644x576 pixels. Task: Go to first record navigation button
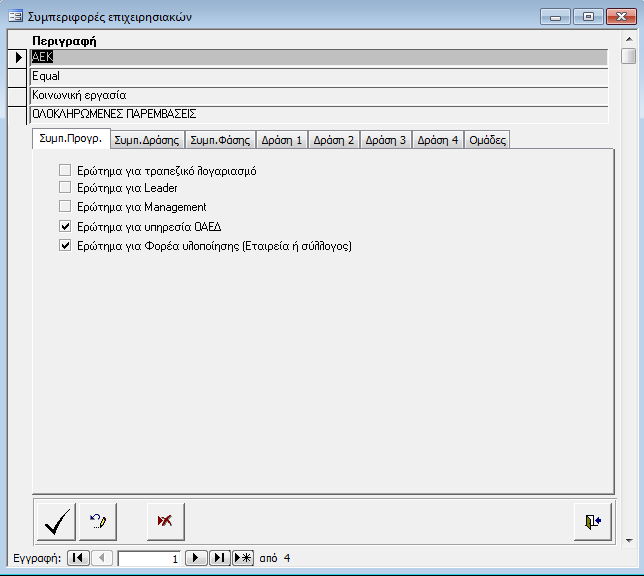point(78,558)
